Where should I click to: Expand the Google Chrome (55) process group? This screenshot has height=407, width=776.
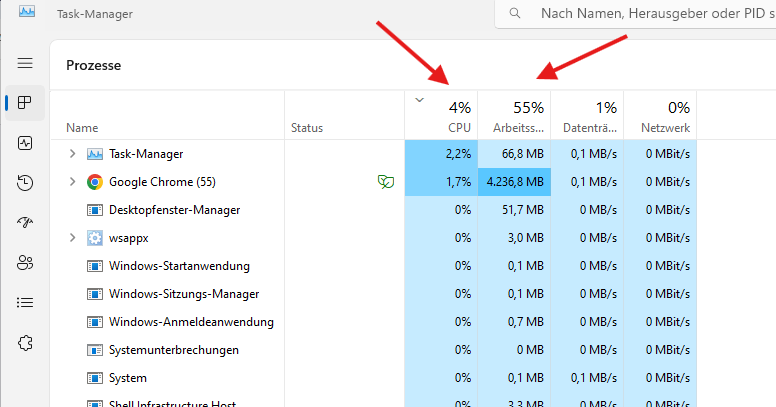pyautogui.click(x=72, y=182)
